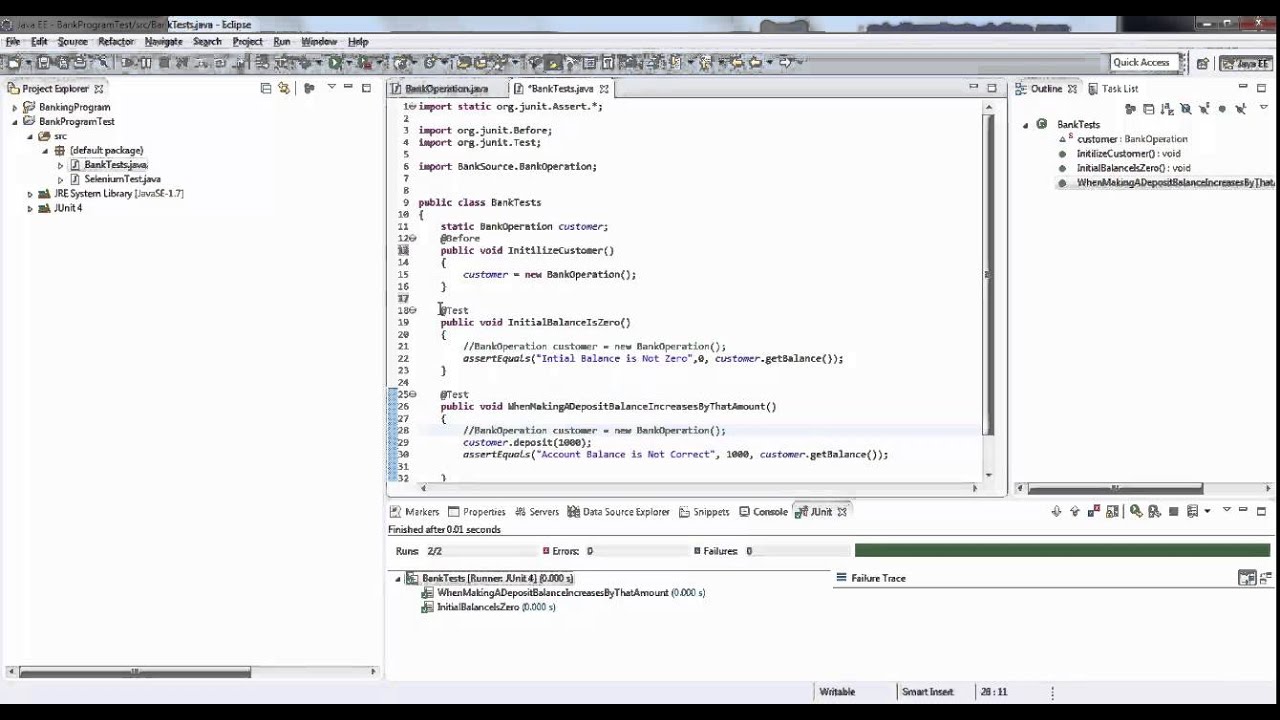Toggle Sort alphabetically in Outline view

[x=1167, y=109]
